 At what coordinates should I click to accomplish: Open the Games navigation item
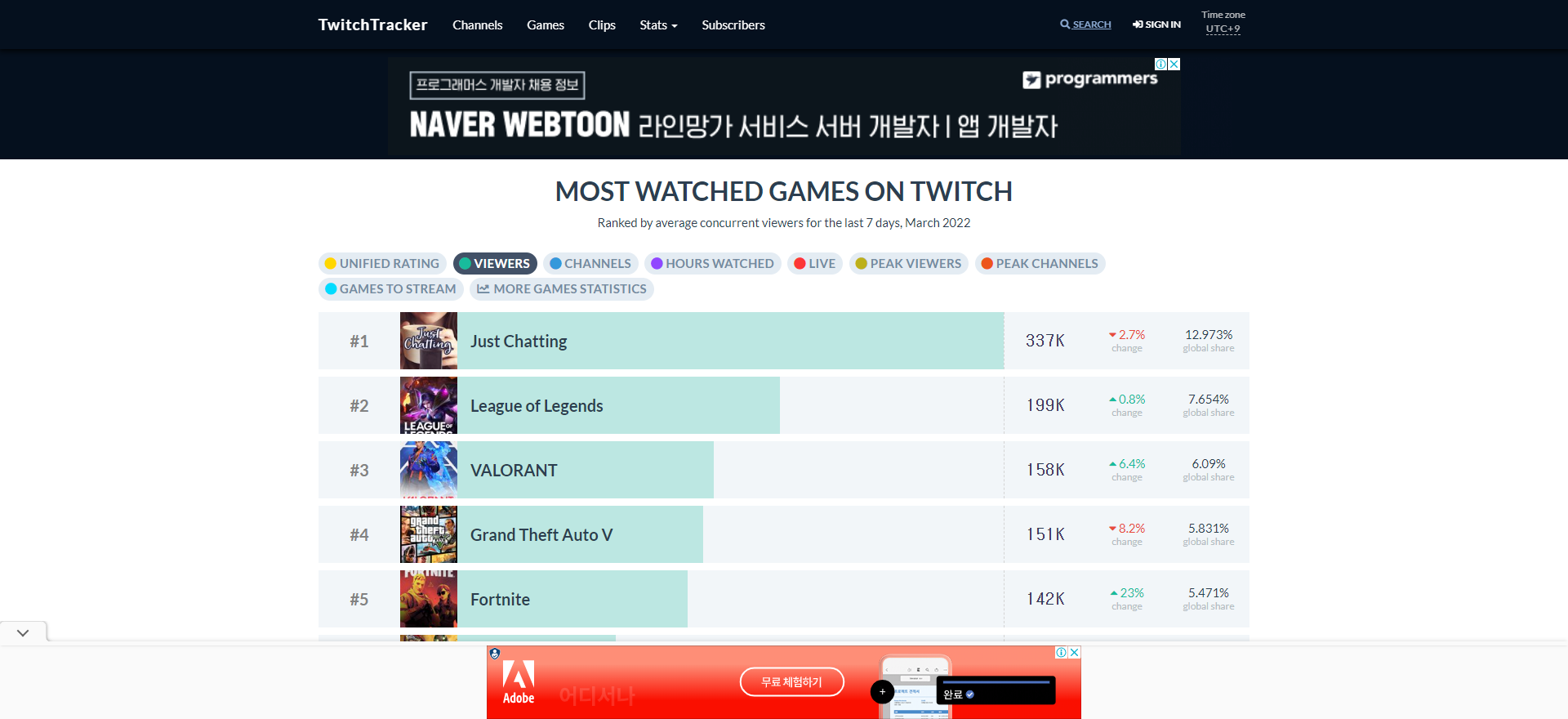click(x=546, y=25)
